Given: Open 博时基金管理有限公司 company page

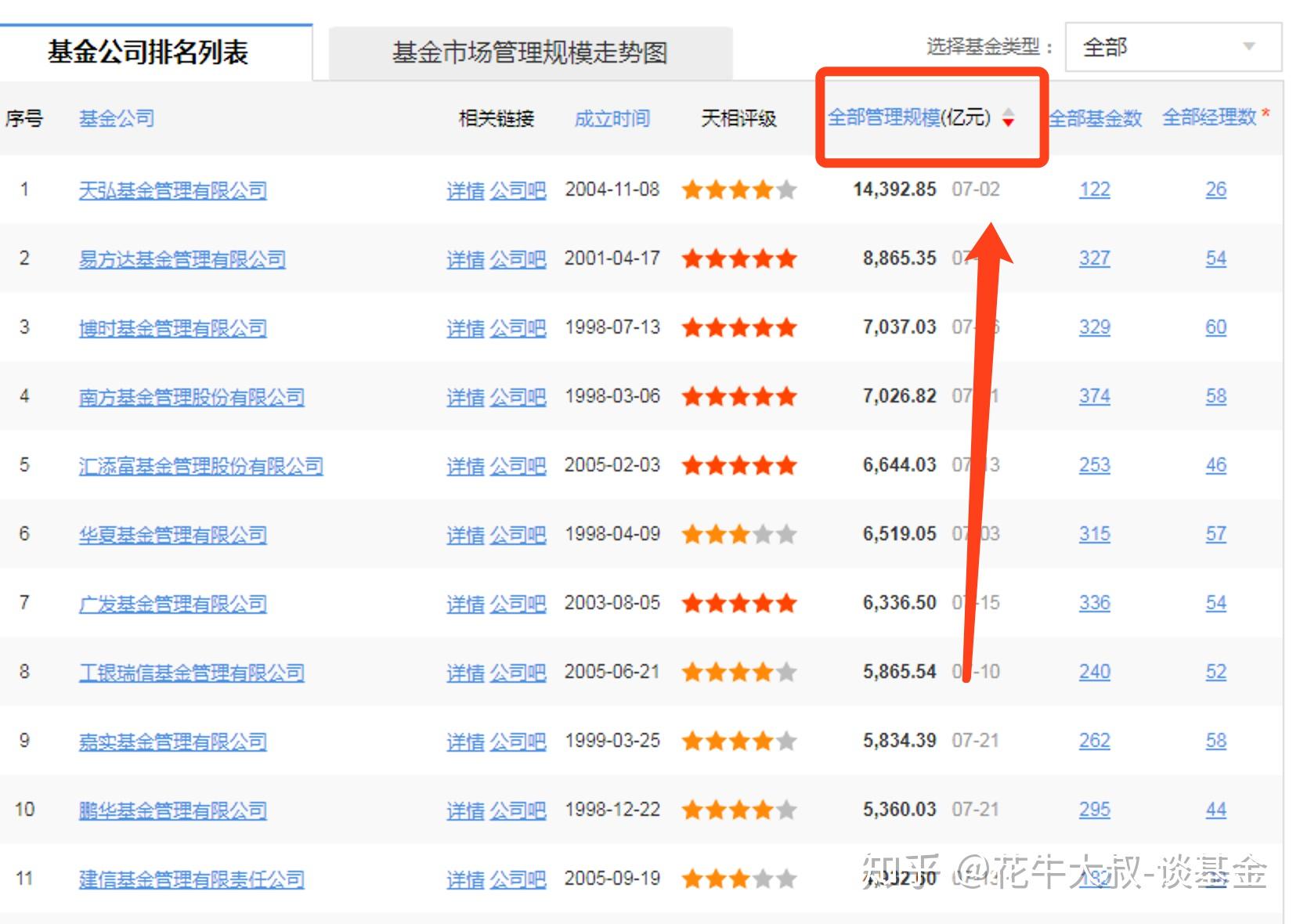Looking at the screenshot, I should [x=173, y=328].
